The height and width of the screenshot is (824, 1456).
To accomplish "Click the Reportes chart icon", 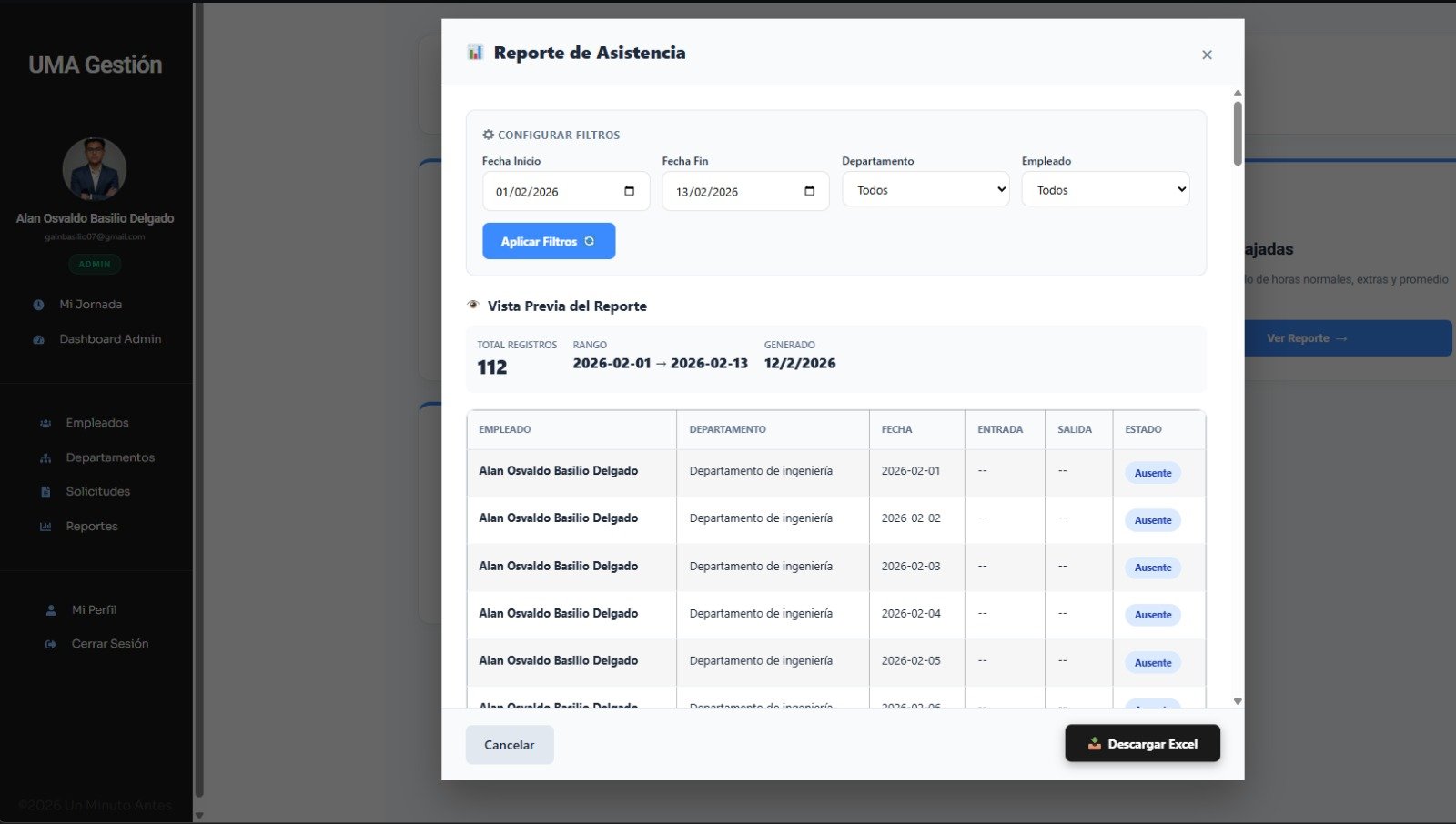I will (x=45, y=527).
